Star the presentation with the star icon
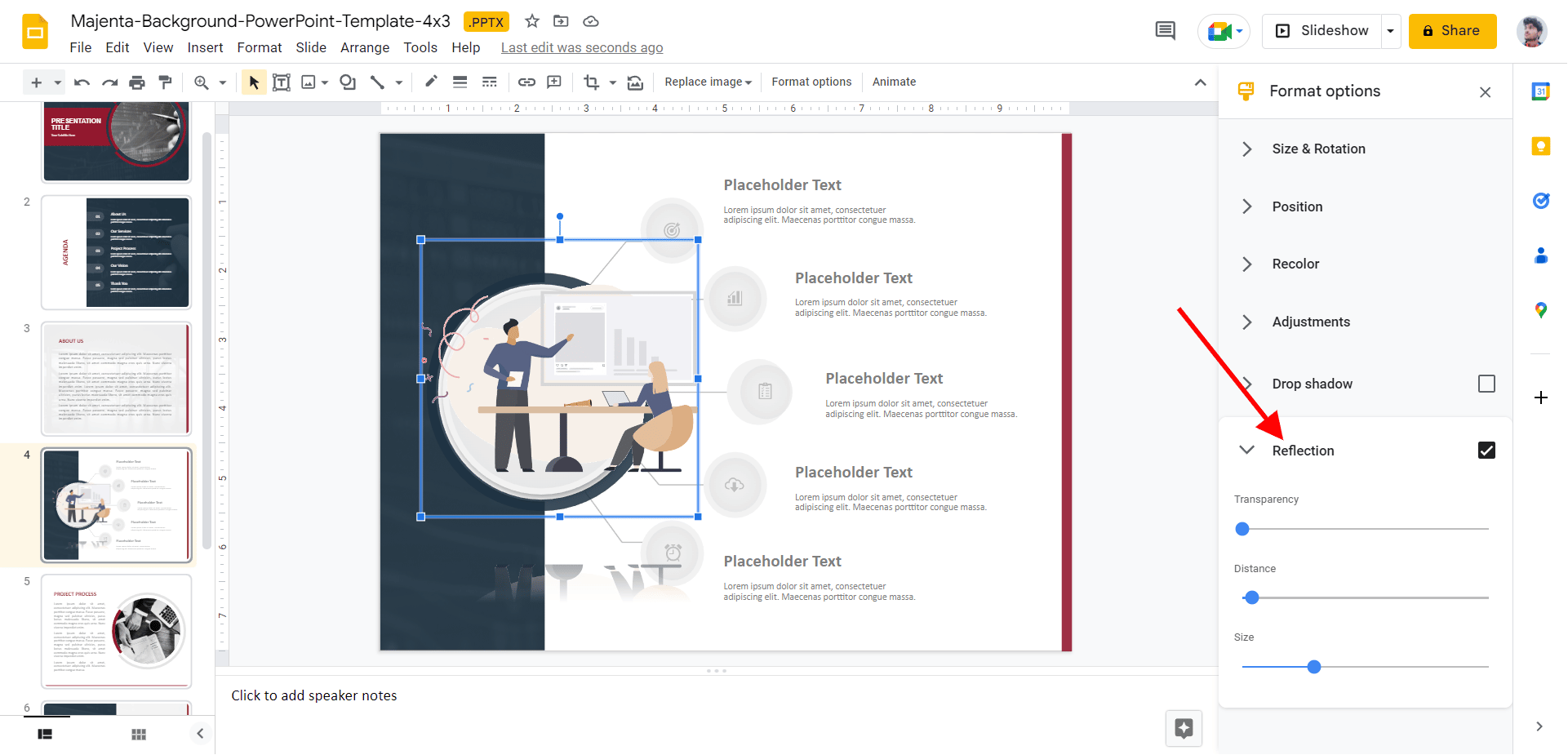The height and width of the screenshot is (755, 1568). click(x=532, y=21)
